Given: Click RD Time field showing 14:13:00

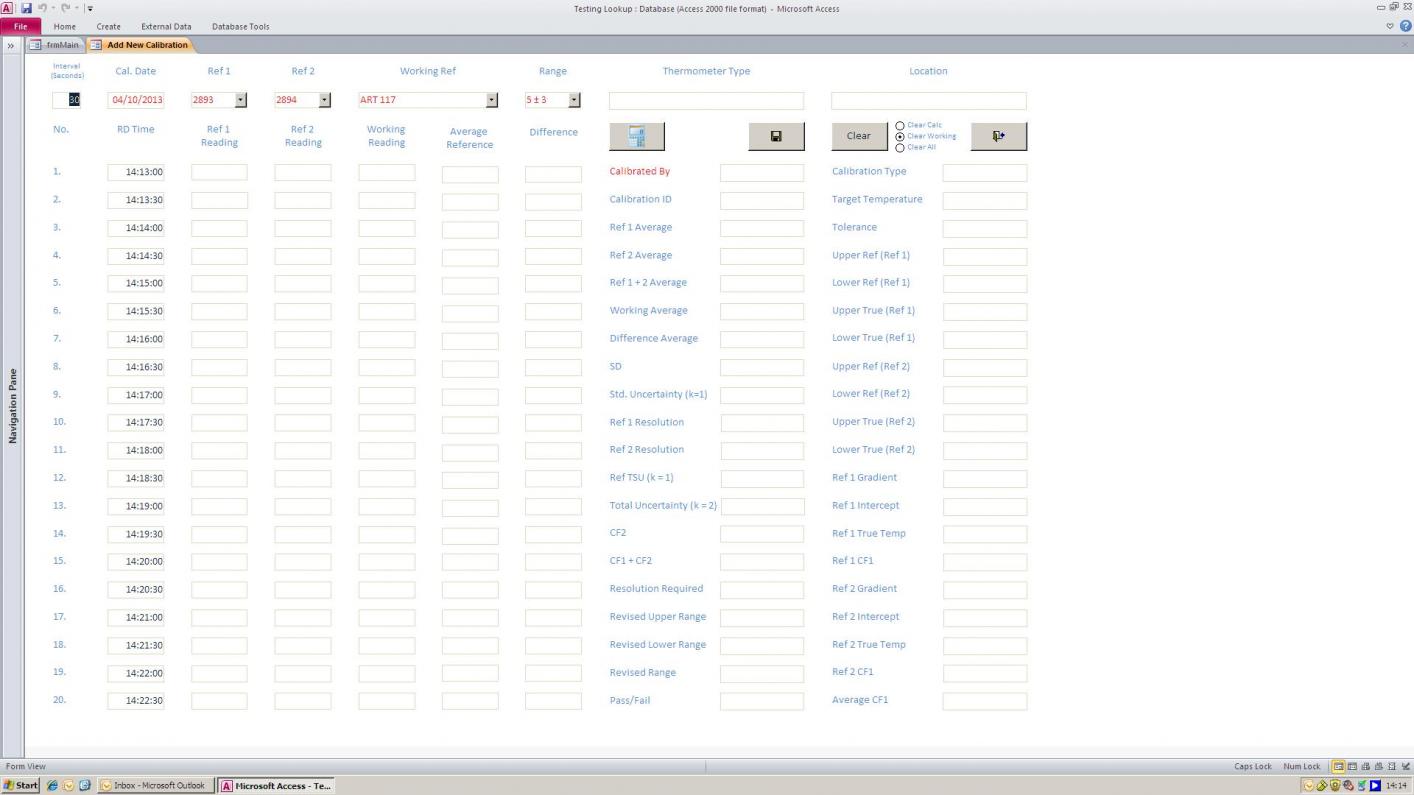Looking at the screenshot, I should pos(136,172).
